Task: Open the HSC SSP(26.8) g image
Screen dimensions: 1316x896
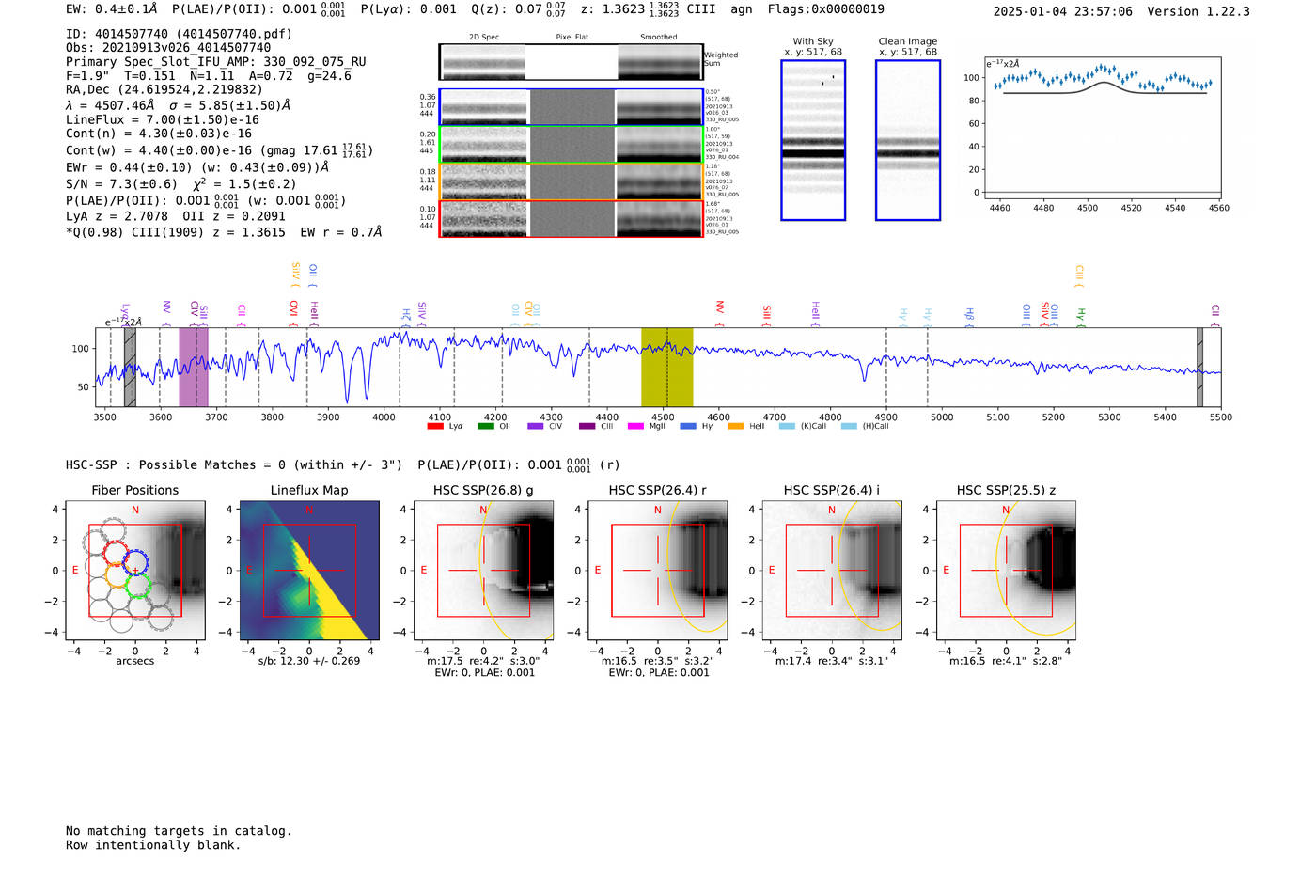Action: pos(484,571)
